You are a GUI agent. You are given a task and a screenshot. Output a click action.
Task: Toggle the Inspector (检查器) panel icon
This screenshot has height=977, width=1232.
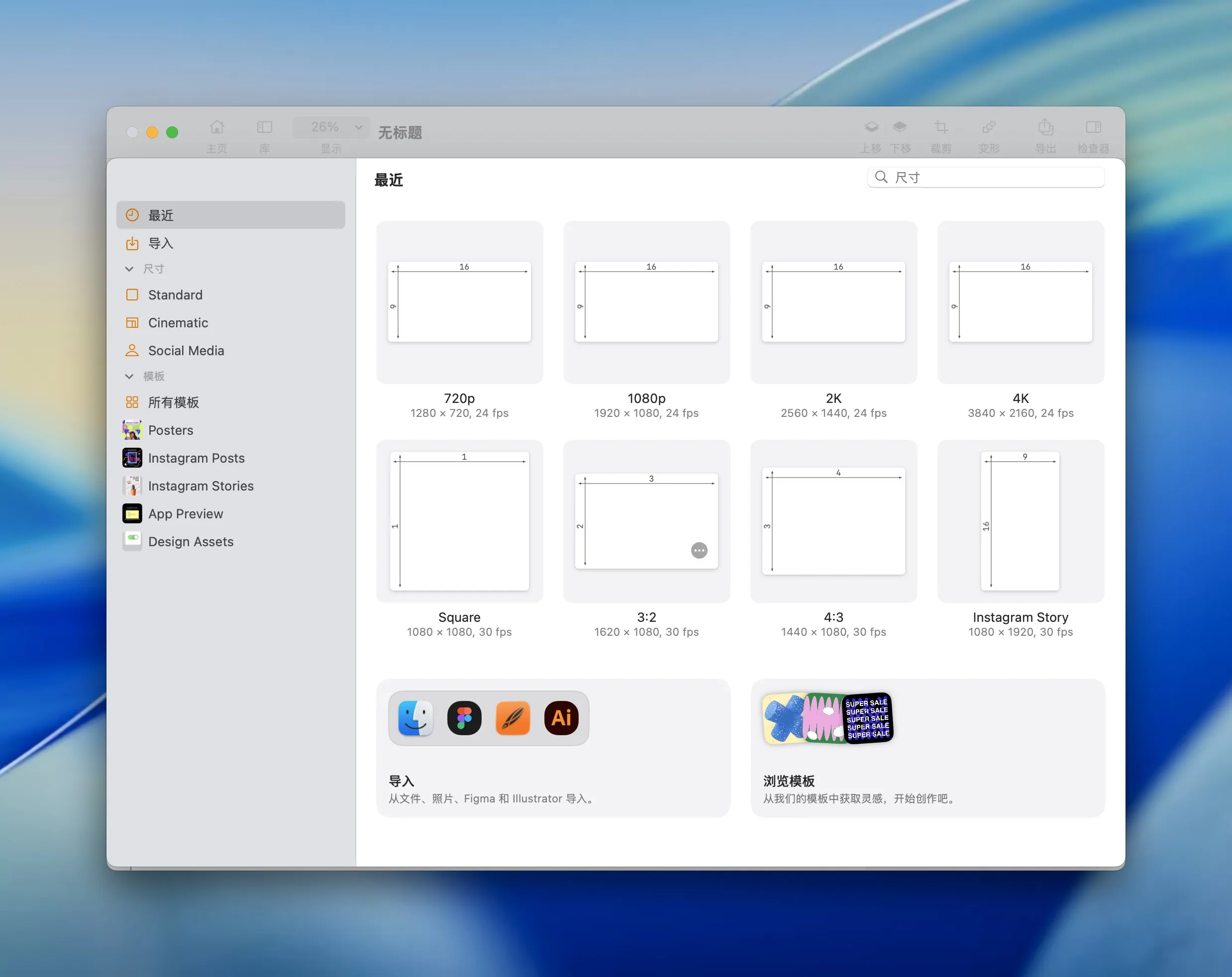pos(1094,127)
